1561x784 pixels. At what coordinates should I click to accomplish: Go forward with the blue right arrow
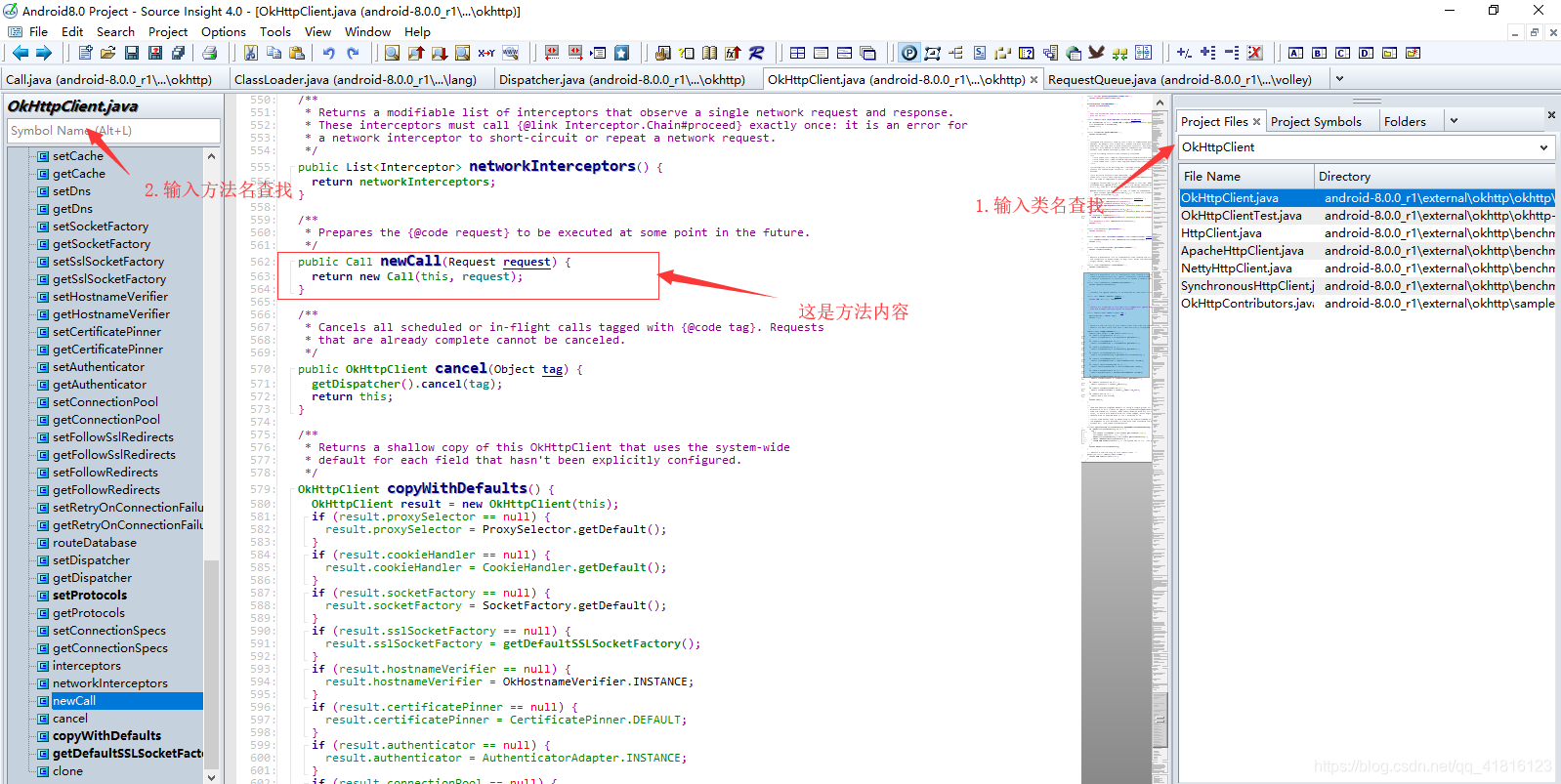click(43, 53)
